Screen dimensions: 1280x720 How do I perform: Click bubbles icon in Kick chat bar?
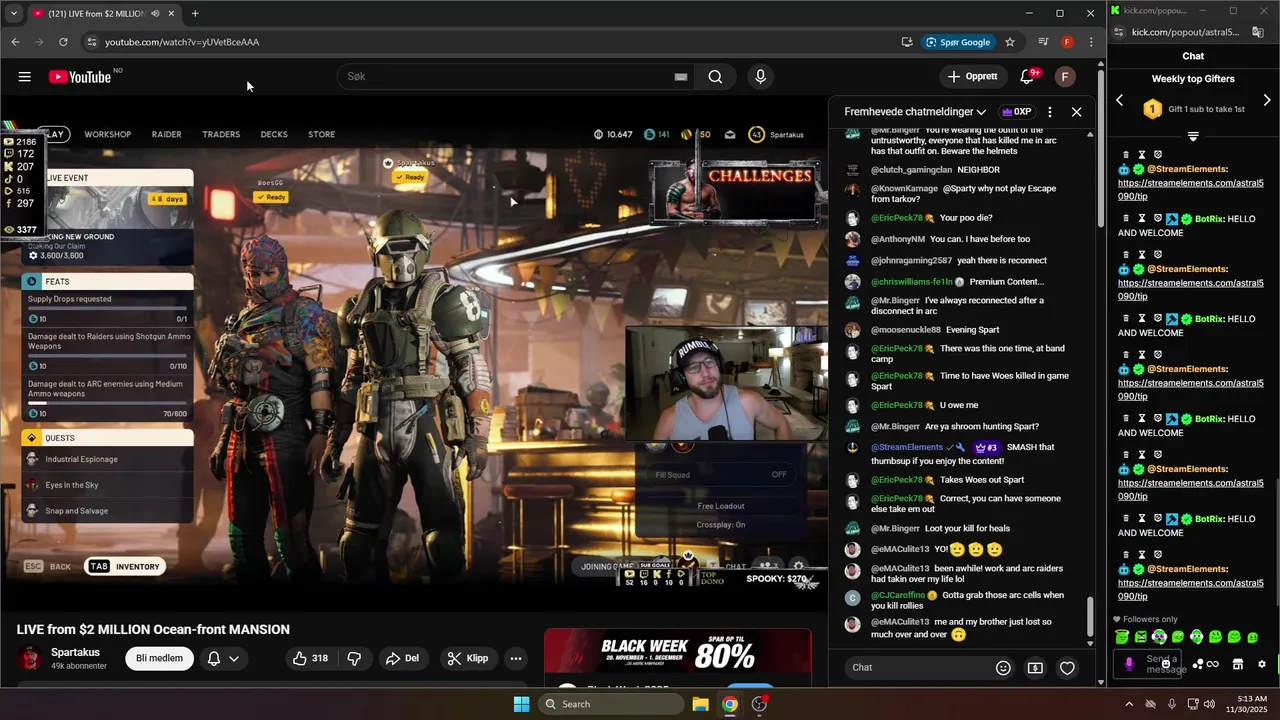pyautogui.click(x=1198, y=664)
